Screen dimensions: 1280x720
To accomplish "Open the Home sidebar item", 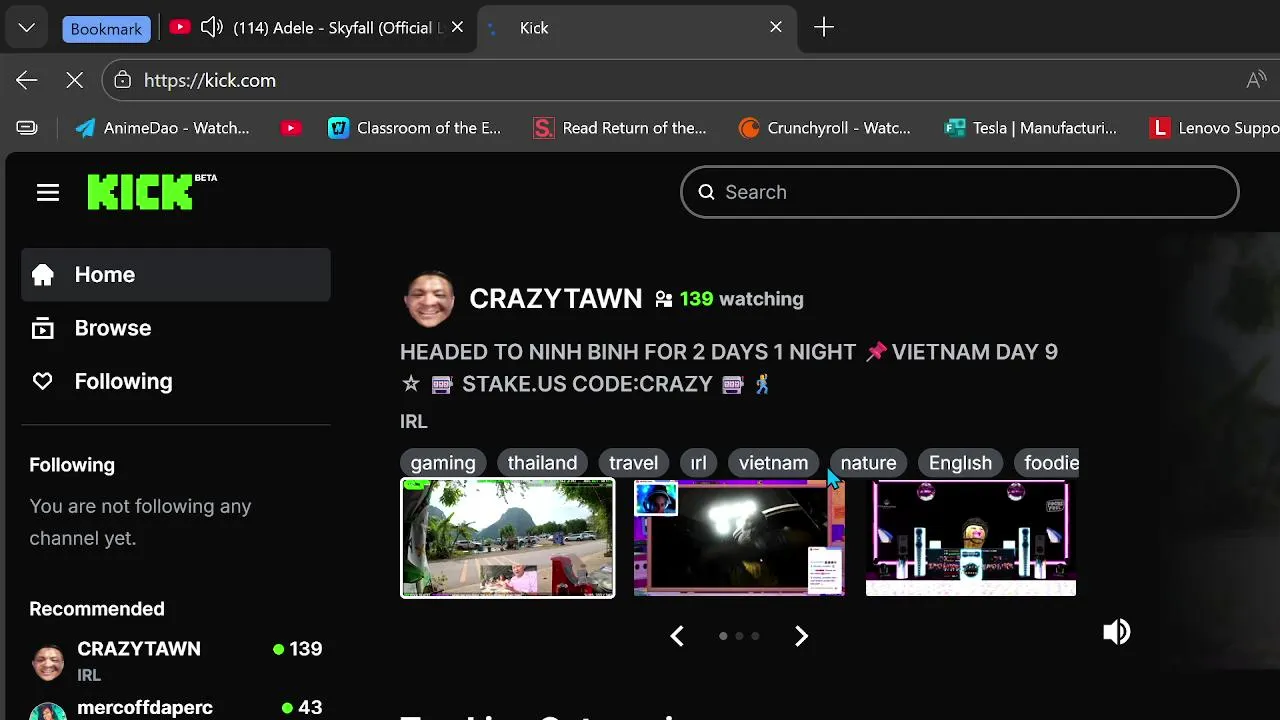I will click(176, 274).
